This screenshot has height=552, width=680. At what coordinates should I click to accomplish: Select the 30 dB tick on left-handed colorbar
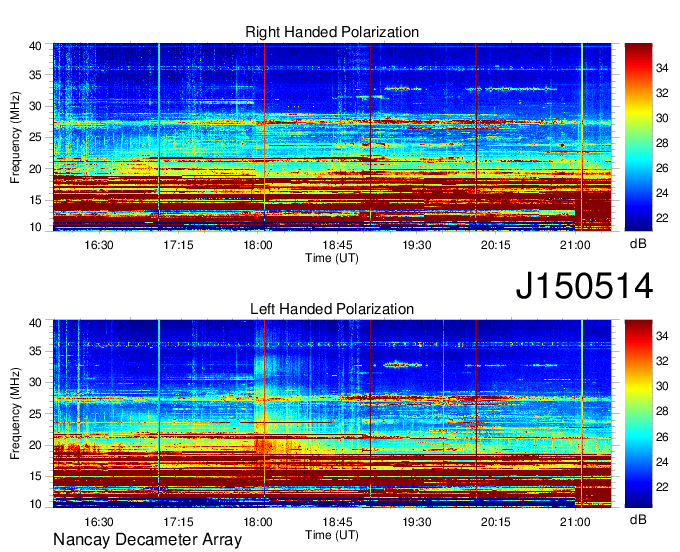[x=662, y=386]
